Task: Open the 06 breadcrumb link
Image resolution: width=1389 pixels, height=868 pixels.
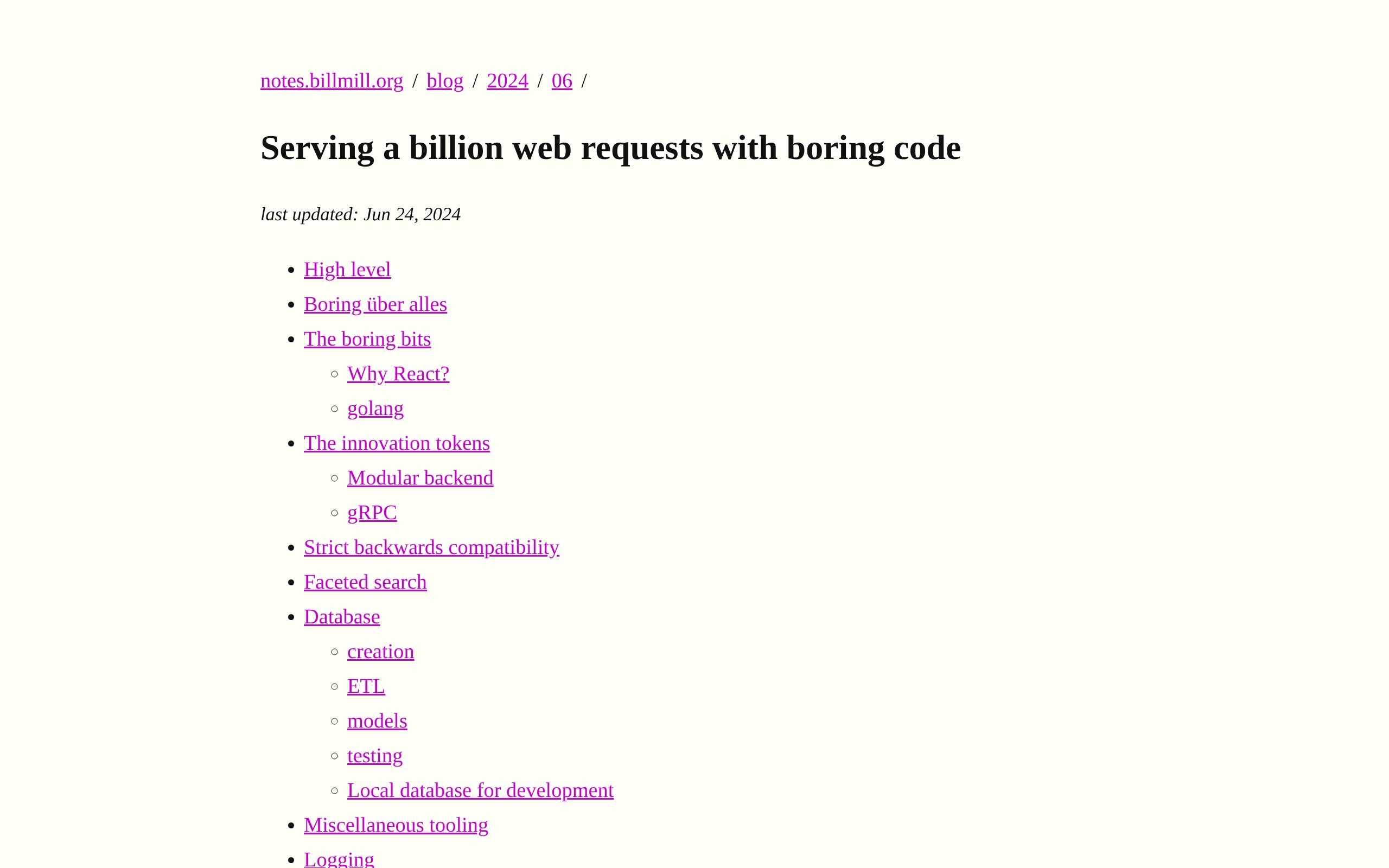Action: coord(562,81)
